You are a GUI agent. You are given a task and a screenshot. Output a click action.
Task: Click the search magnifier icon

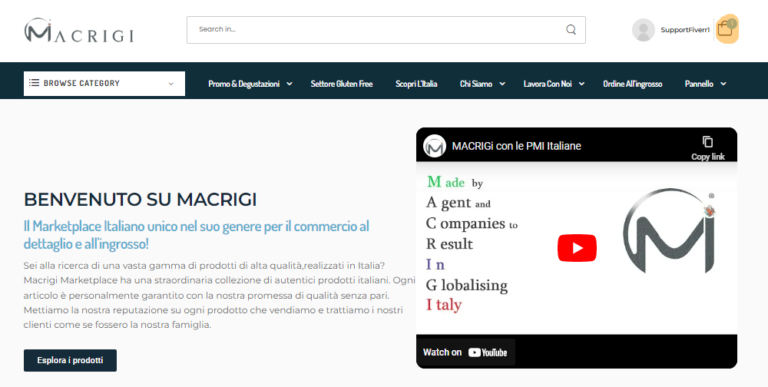click(x=571, y=30)
